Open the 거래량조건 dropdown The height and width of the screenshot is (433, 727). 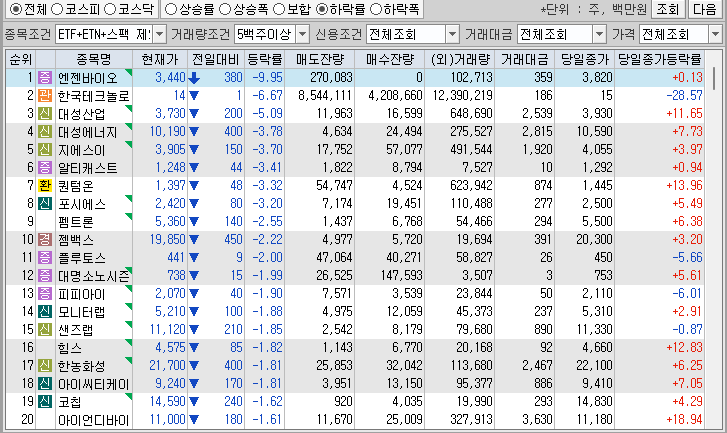tap(302, 34)
